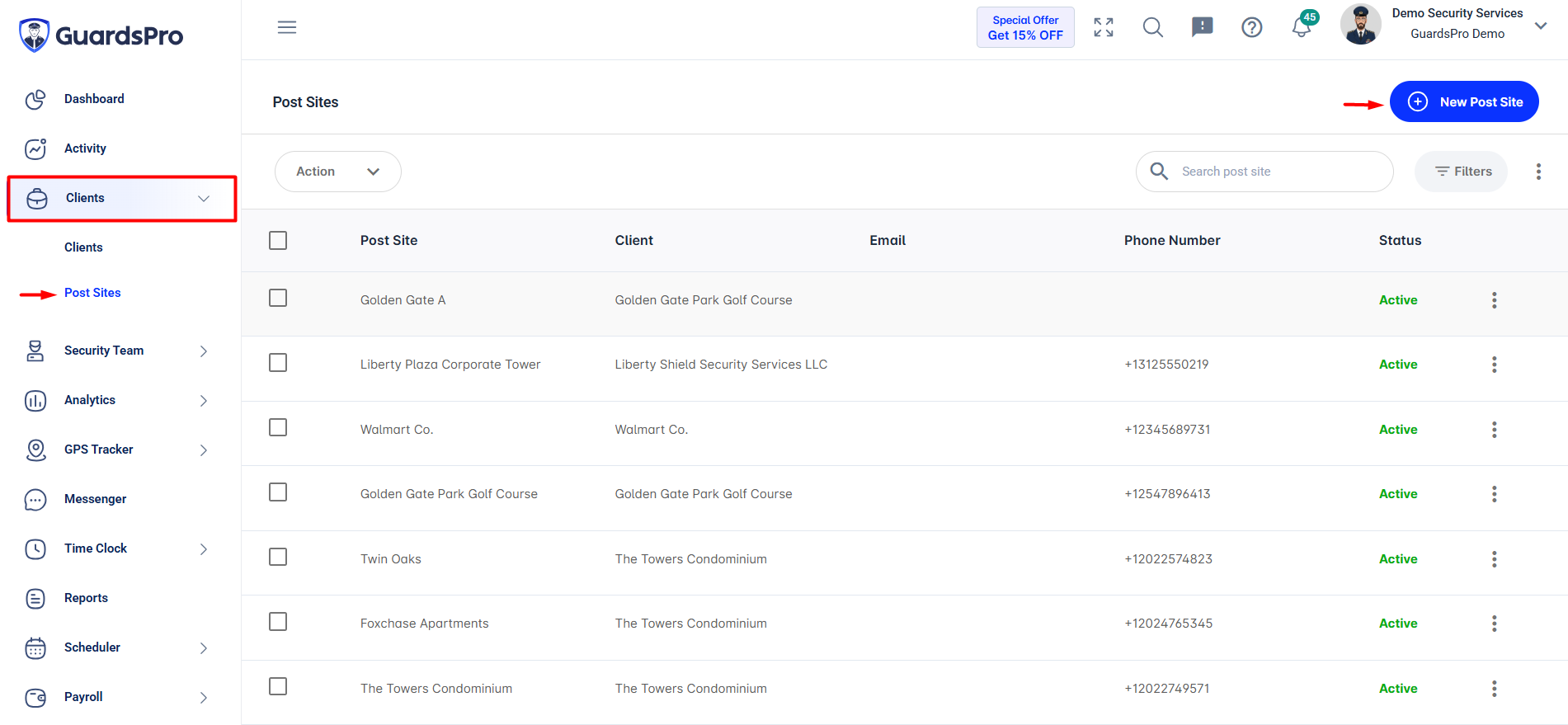The image size is (1568, 725).
Task: Check the Walmart Co. row checkbox
Action: click(x=278, y=427)
